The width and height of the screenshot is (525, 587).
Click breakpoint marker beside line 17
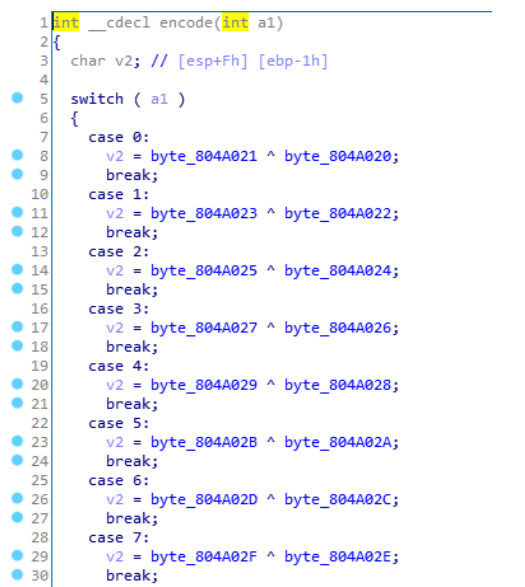17,326
